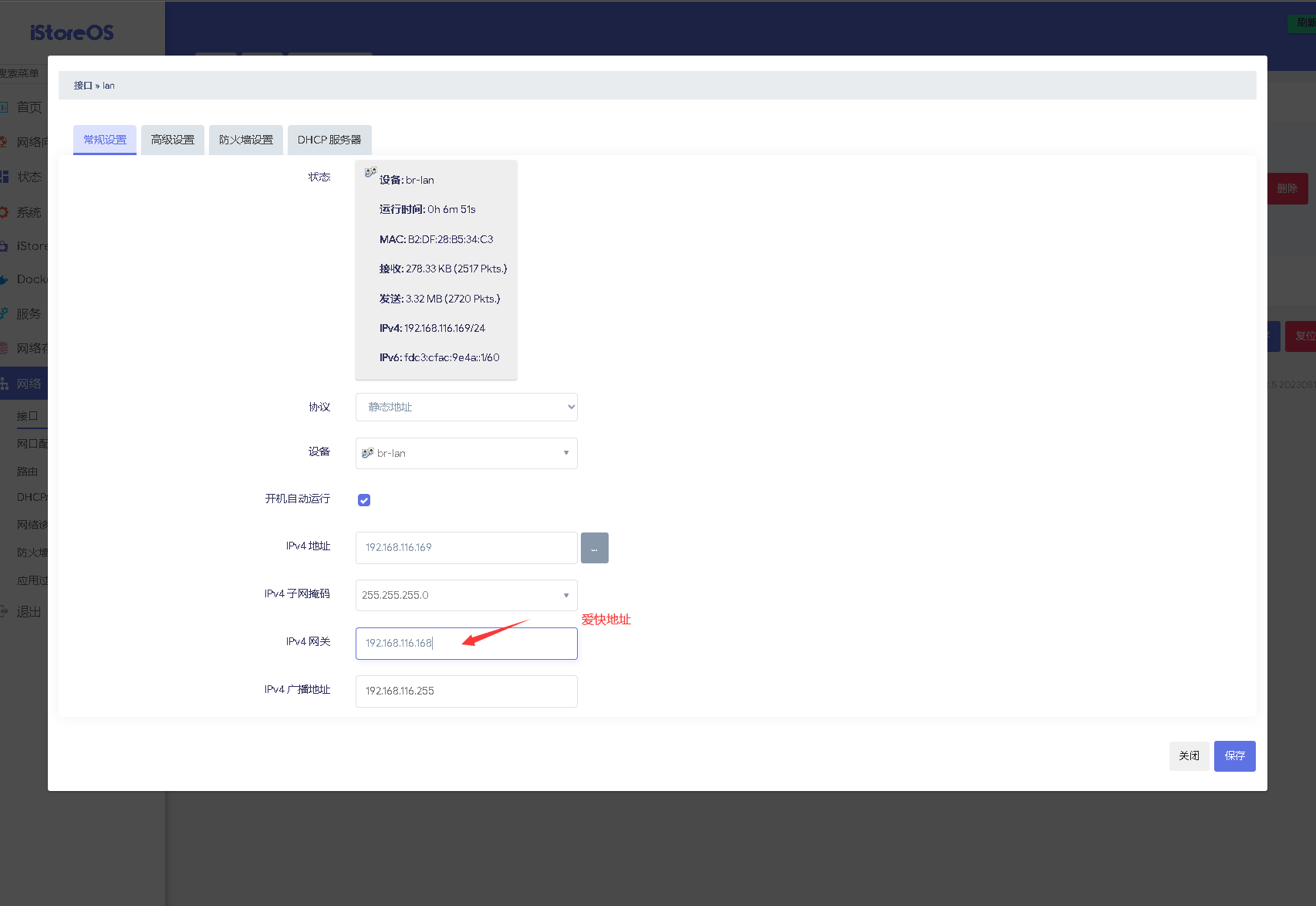Click the system gear icon in sidebar
The height and width of the screenshot is (906, 1316).
[x=5, y=211]
